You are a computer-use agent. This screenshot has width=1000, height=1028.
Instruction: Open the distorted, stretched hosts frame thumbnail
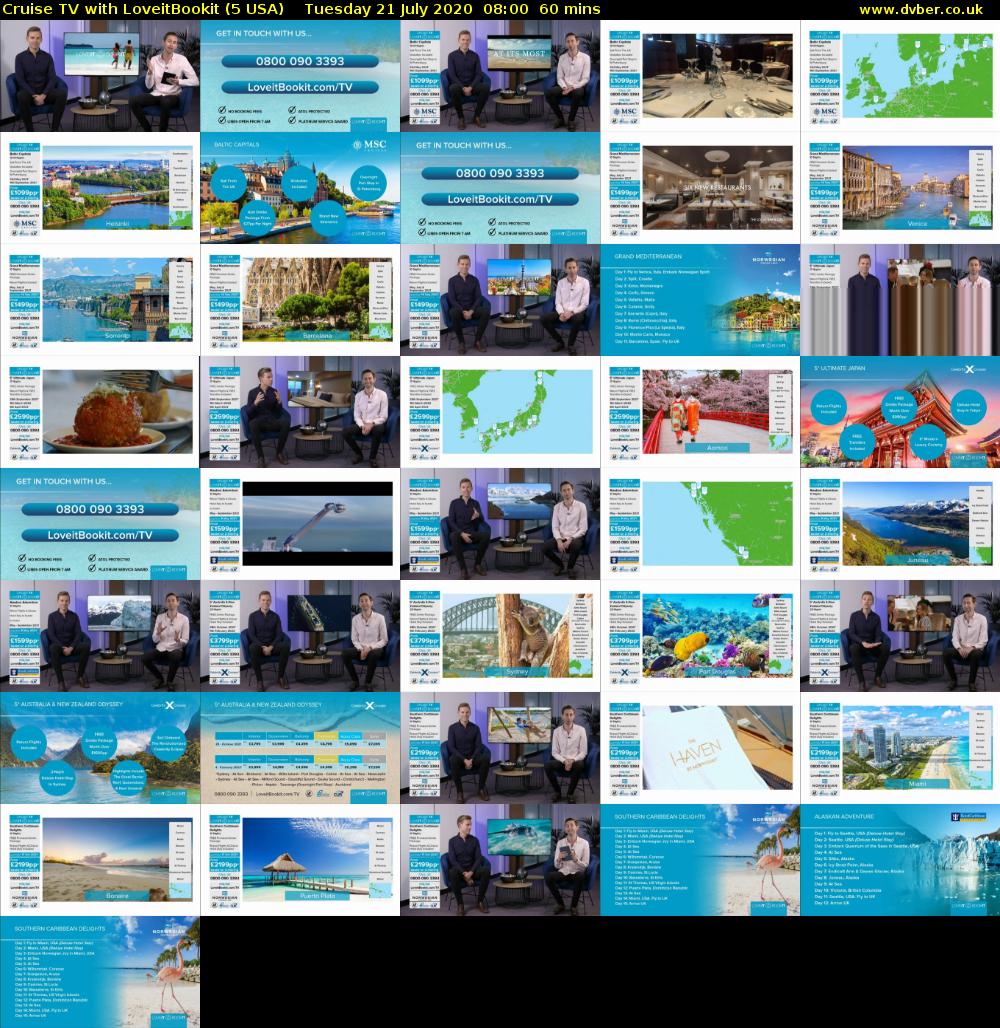900,300
